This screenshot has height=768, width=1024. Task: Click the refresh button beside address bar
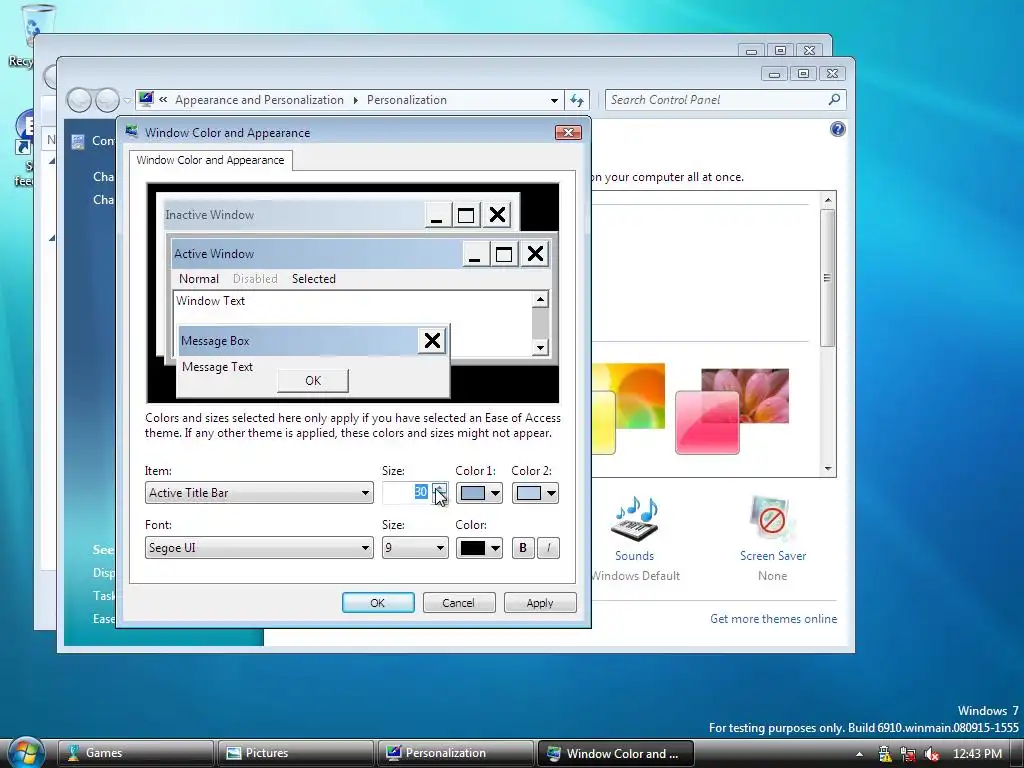click(577, 100)
